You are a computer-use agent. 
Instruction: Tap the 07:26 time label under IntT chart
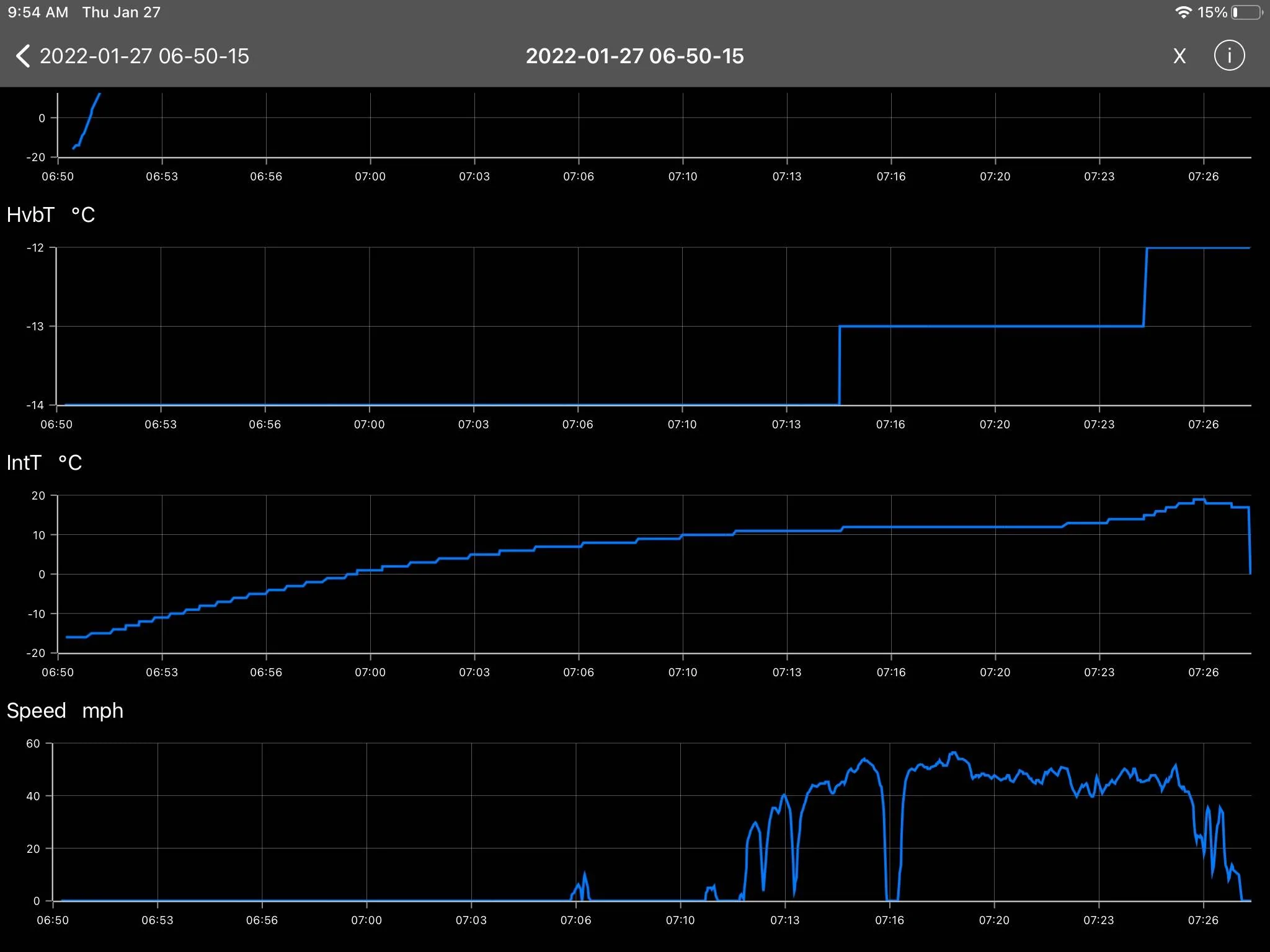coord(1204,672)
